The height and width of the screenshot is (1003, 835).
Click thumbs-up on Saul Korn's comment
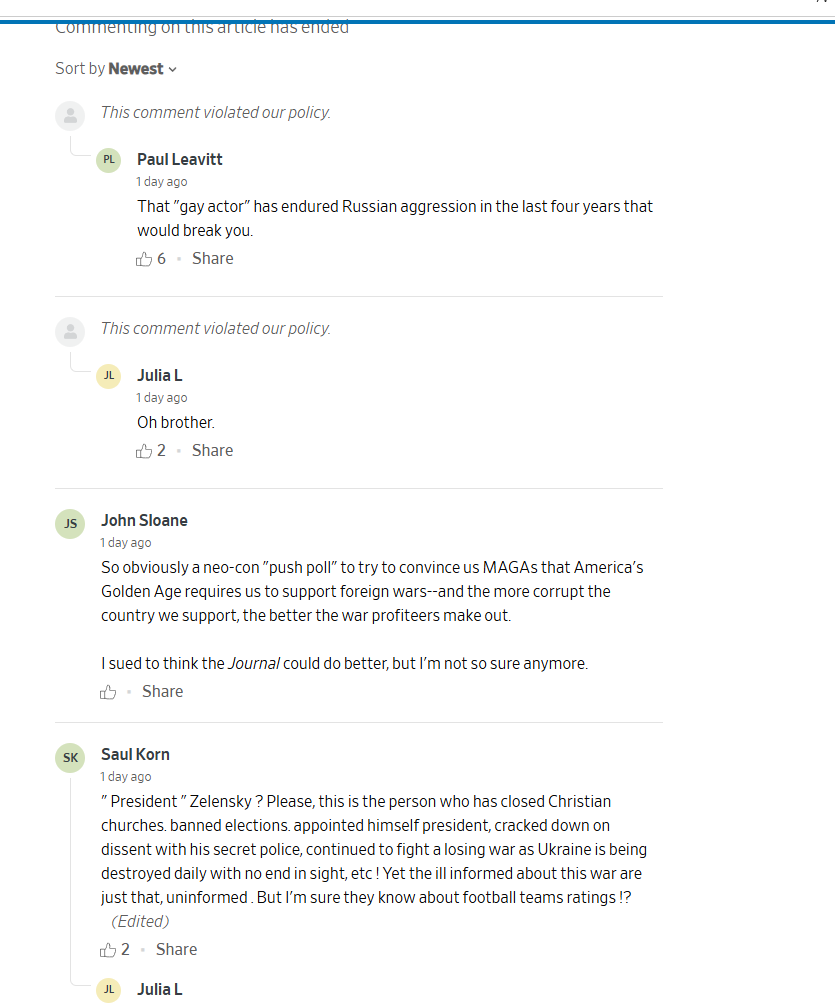pyautogui.click(x=108, y=950)
